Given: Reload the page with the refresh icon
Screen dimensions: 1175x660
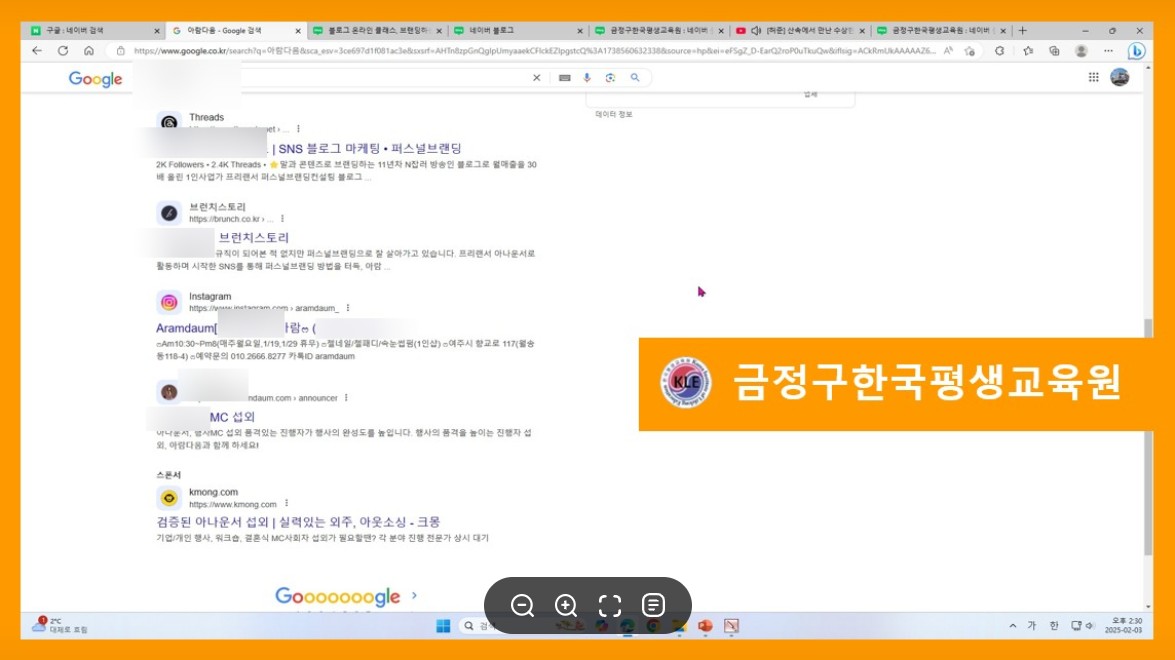Looking at the screenshot, I should (63, 51).
